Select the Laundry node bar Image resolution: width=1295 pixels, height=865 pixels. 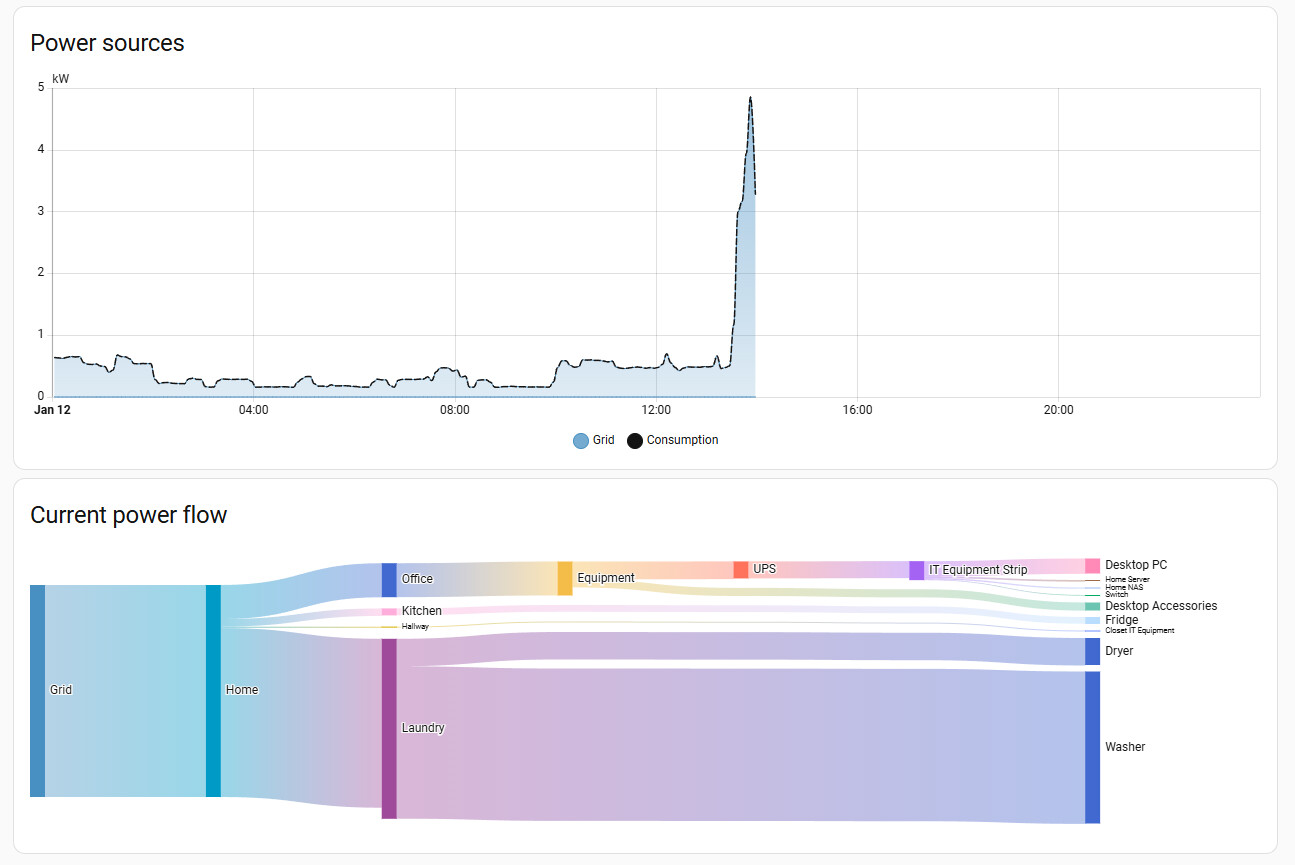tap(389, 728)
